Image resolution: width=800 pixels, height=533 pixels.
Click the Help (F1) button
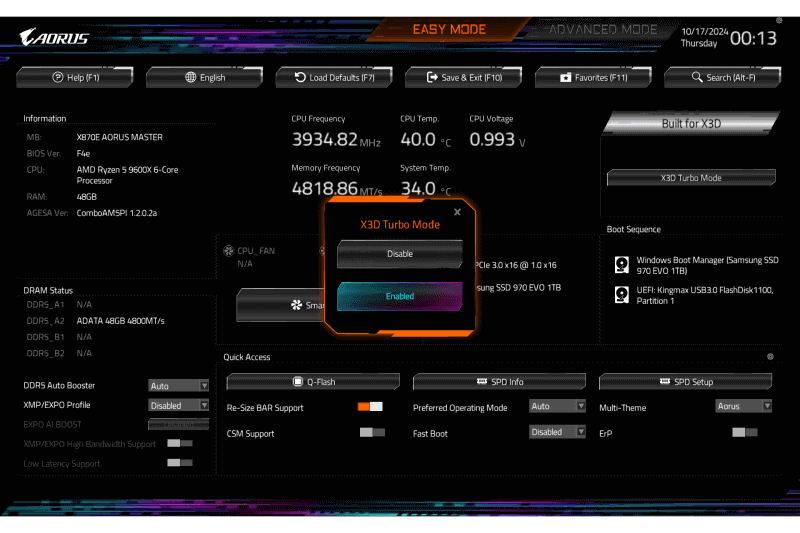click(x=75, y=78)
